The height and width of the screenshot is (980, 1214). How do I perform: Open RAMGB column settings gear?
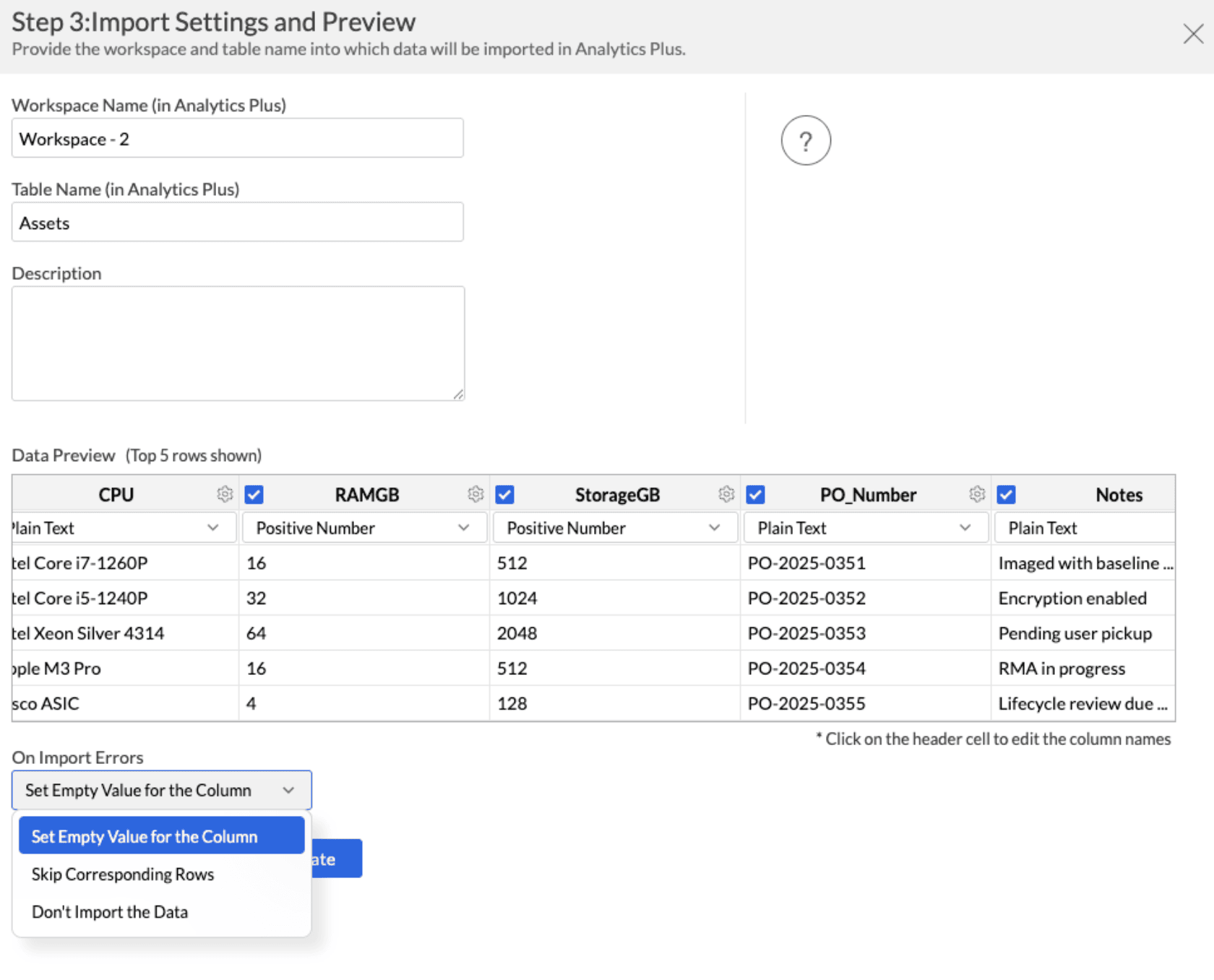pos(475,494)
